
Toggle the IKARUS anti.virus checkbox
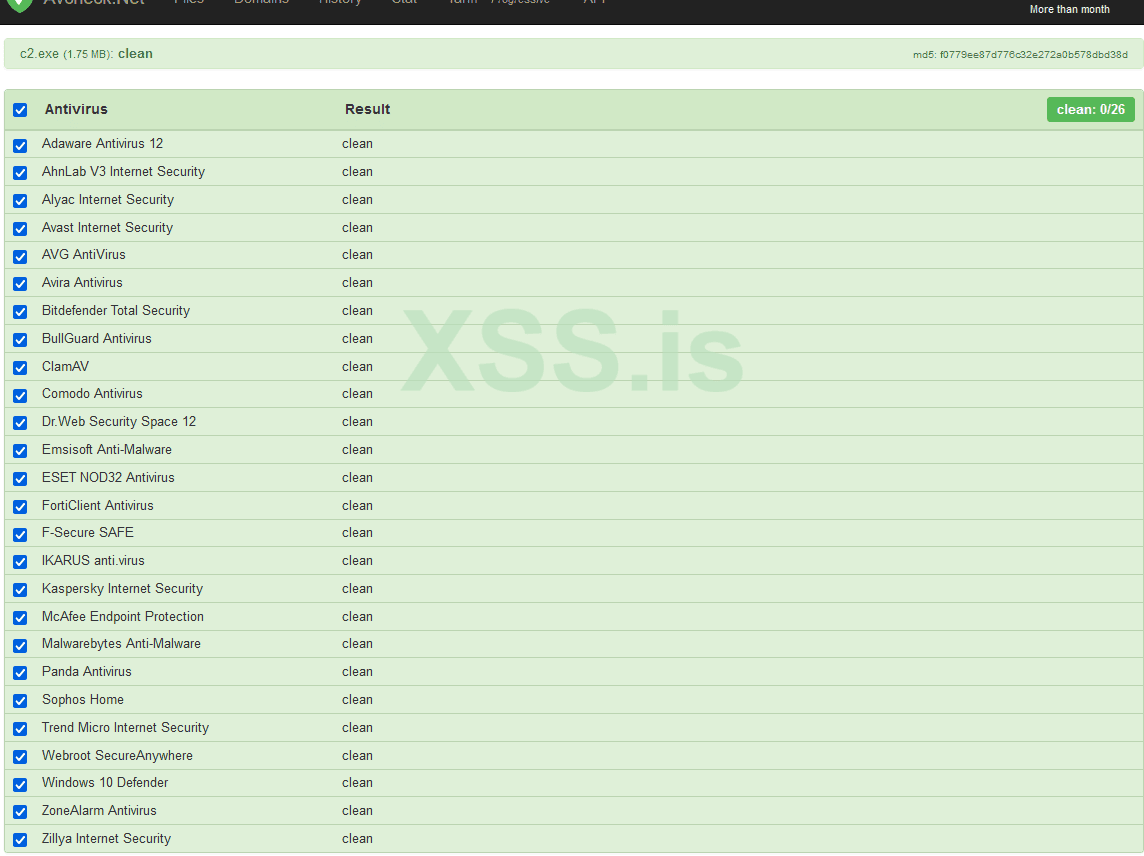(20, 562)
